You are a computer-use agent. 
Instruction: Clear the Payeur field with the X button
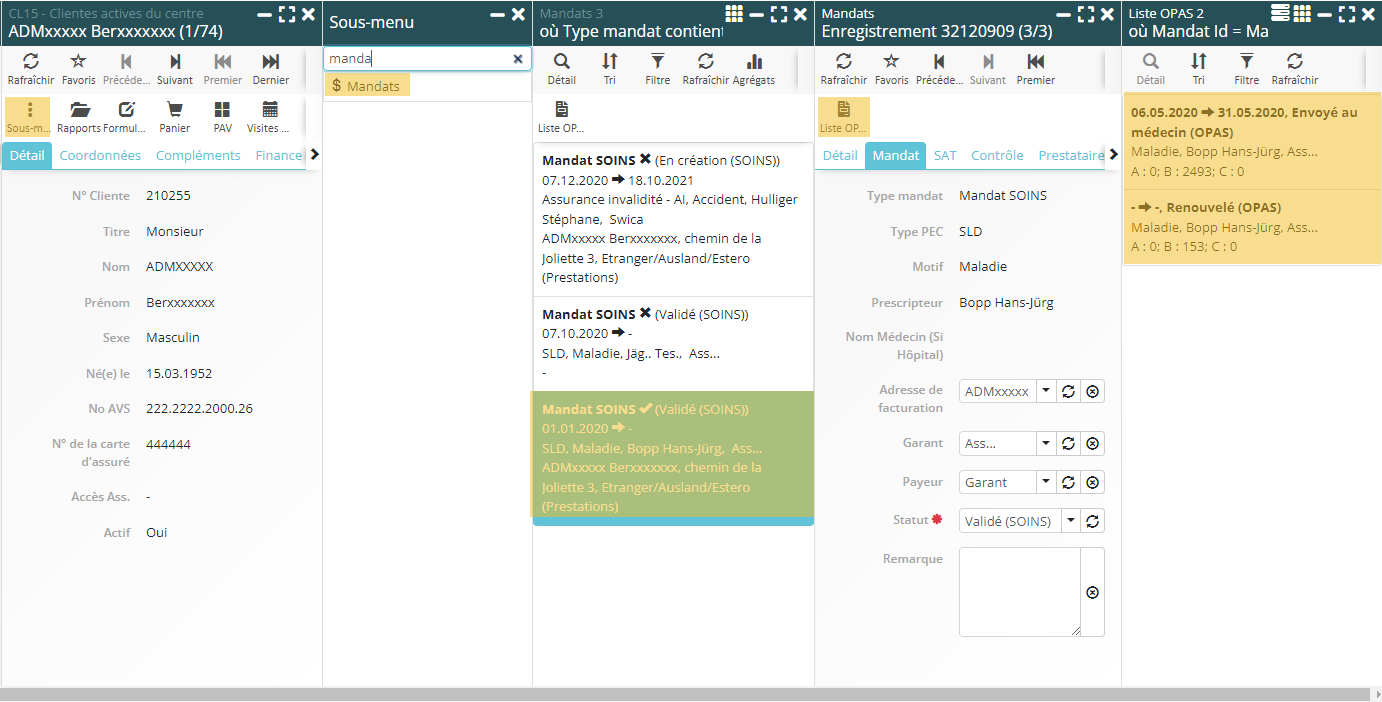[1092, 482]
